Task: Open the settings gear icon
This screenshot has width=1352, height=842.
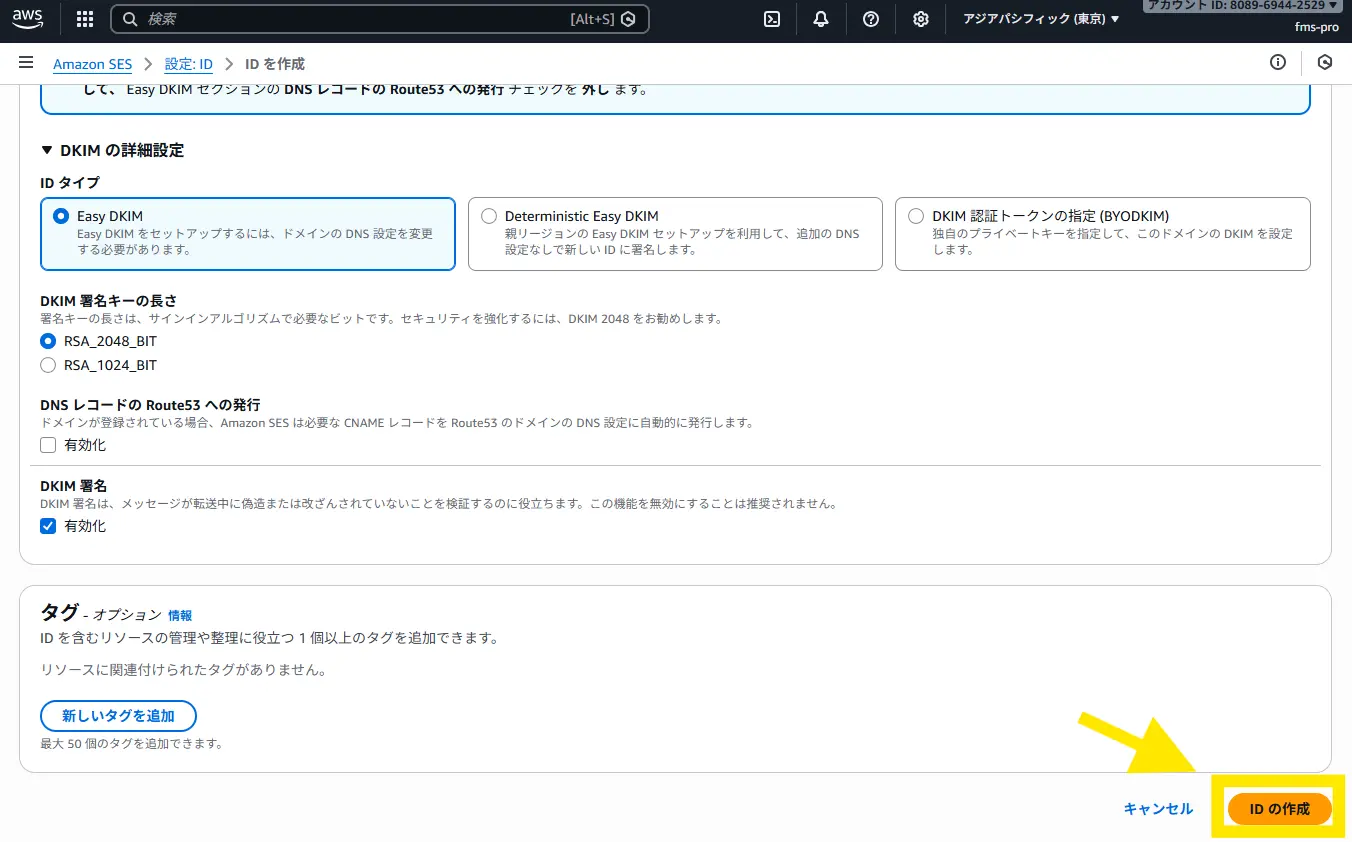Action: click(x=921, y=19)
